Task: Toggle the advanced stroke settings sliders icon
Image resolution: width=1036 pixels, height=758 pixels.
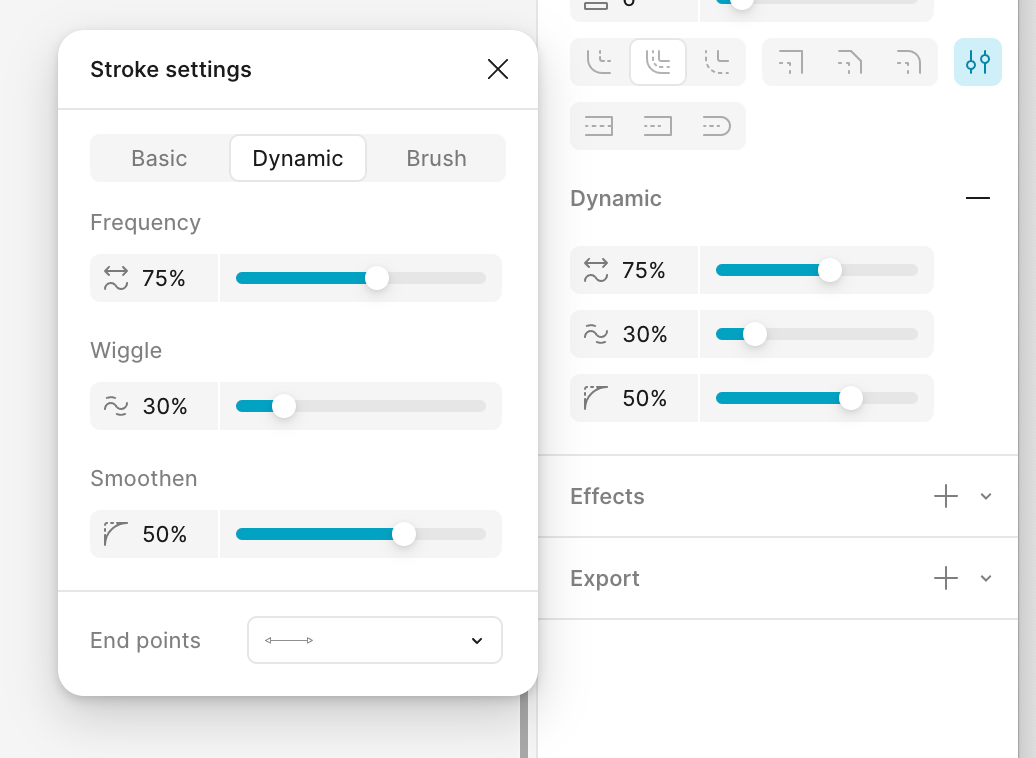Action: (x=978, y=62)
